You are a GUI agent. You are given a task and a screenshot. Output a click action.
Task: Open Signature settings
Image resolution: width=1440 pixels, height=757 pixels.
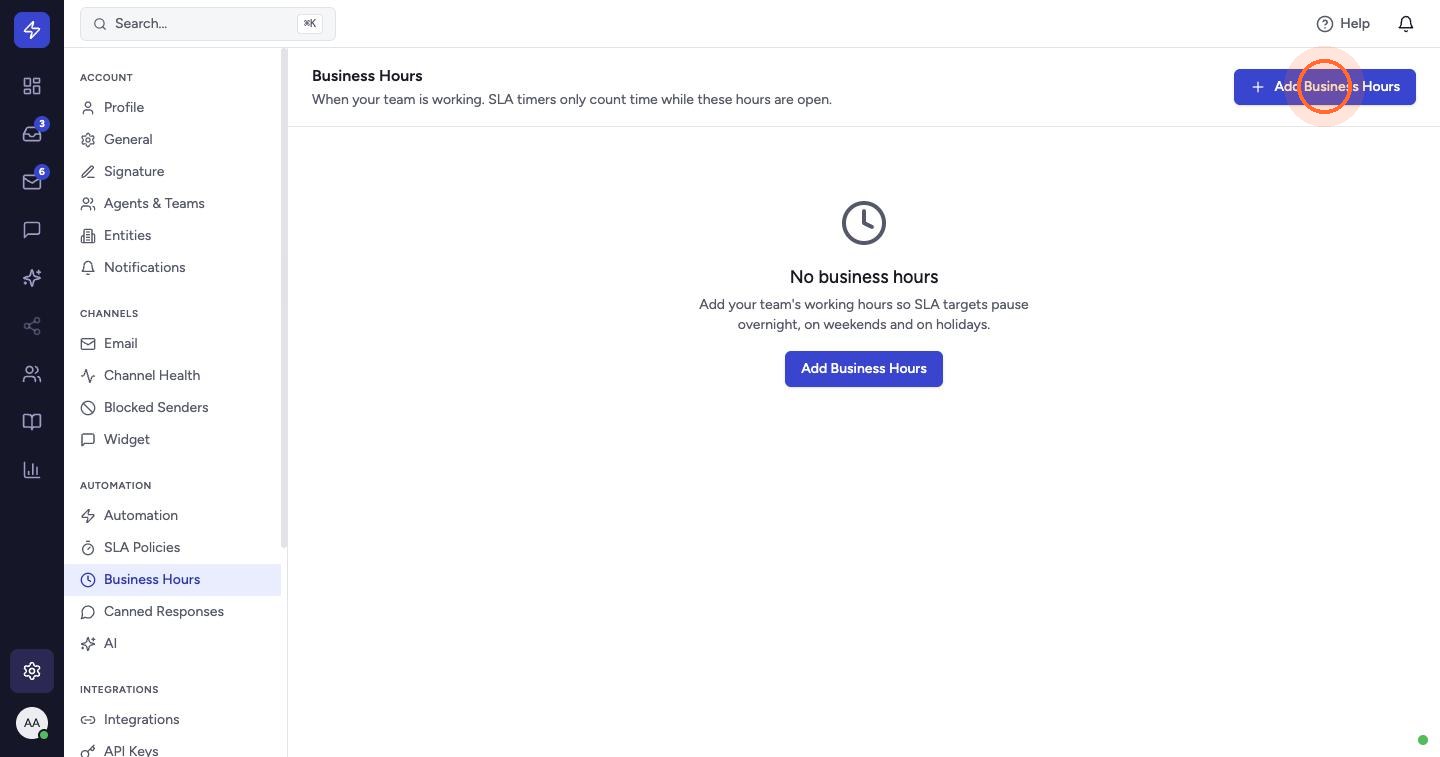172,172
